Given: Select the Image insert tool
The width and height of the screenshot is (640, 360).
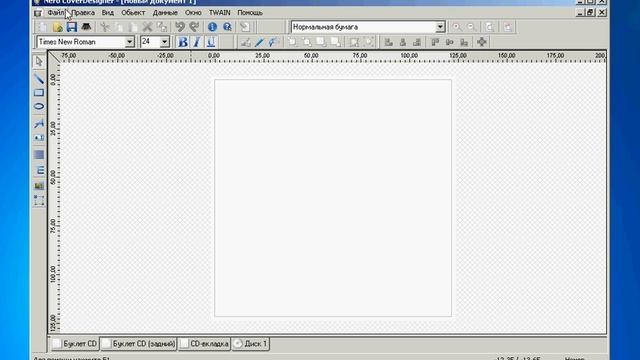Looking at the screenshot, I should 39,186.
